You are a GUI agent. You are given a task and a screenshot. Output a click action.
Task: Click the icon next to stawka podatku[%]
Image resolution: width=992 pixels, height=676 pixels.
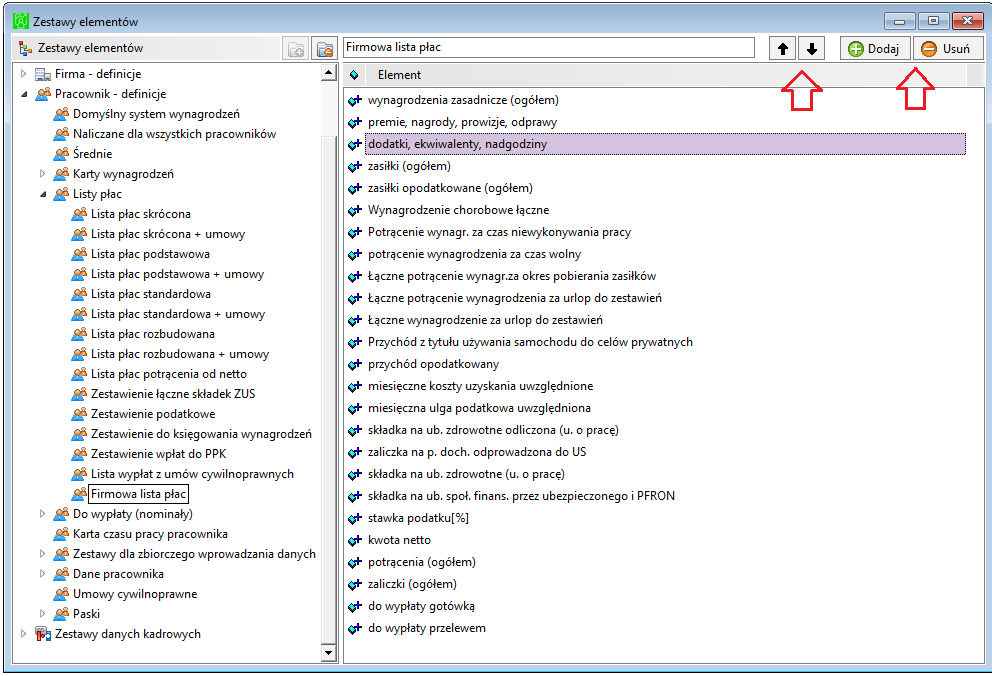(x=355, y=519)
